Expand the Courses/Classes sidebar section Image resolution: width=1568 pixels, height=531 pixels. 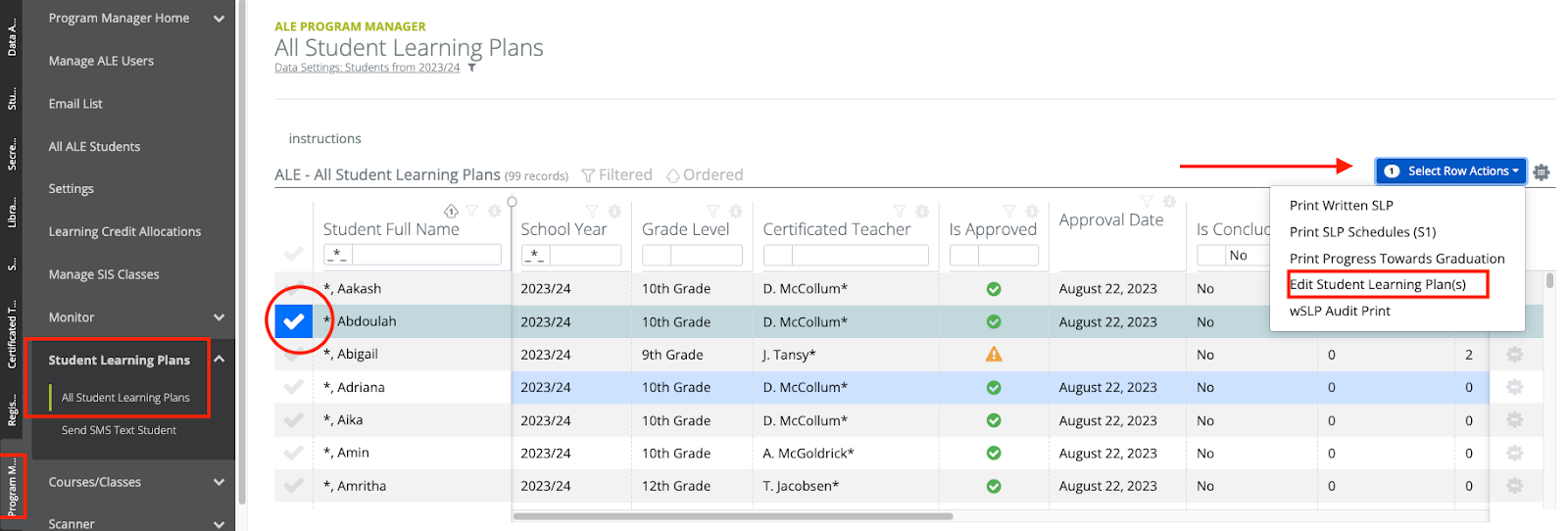(x=220, y=482)
